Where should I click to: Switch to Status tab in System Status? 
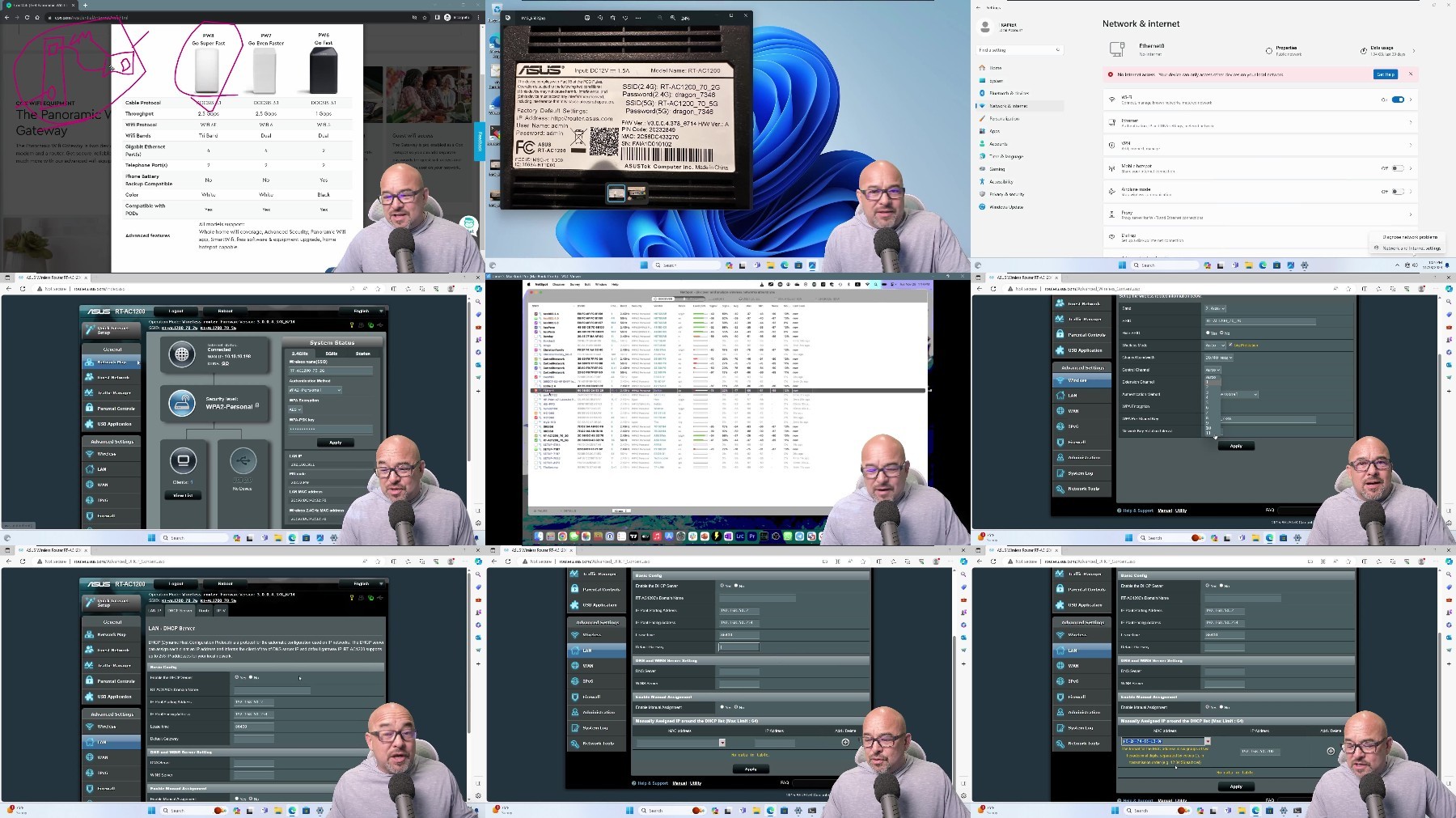point(363,354)
